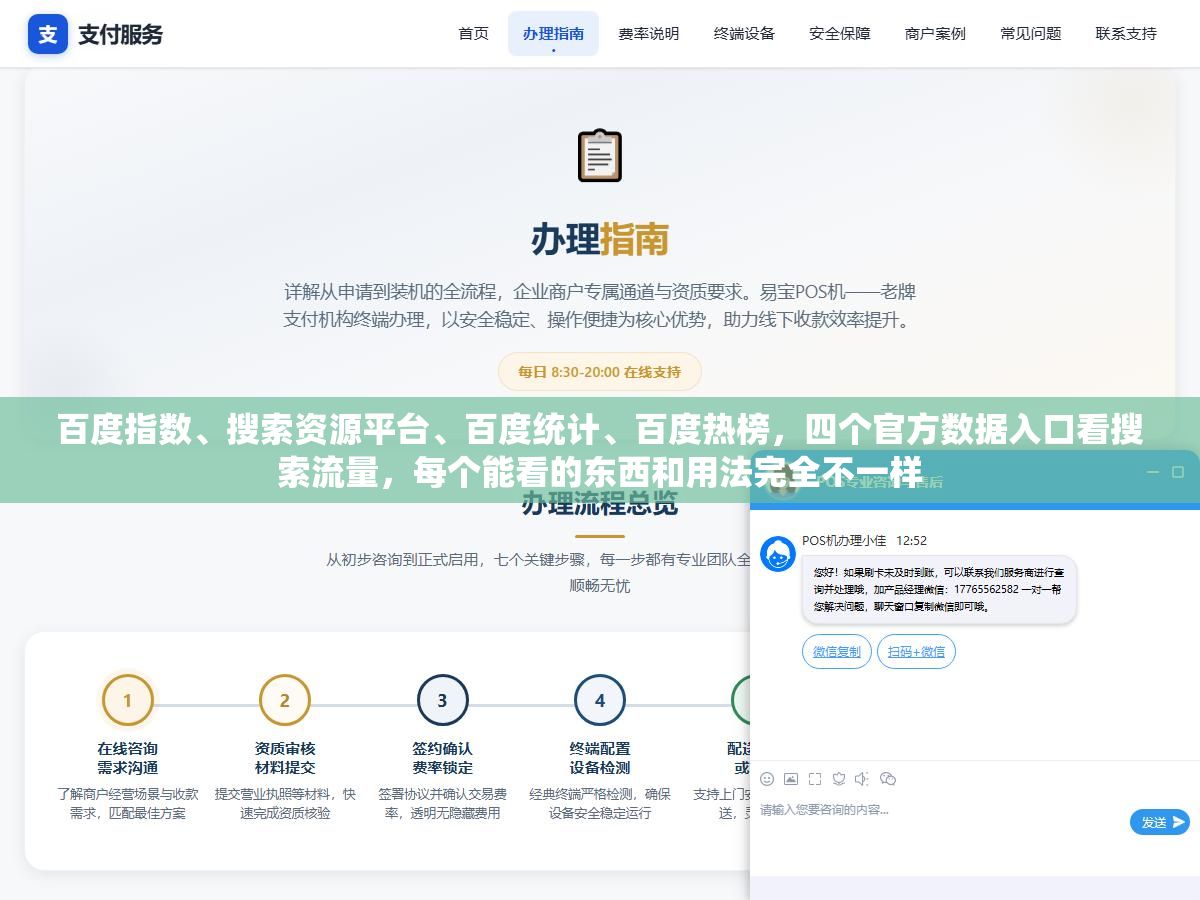Click the screenshot capture icon in chat

point(815,778)
